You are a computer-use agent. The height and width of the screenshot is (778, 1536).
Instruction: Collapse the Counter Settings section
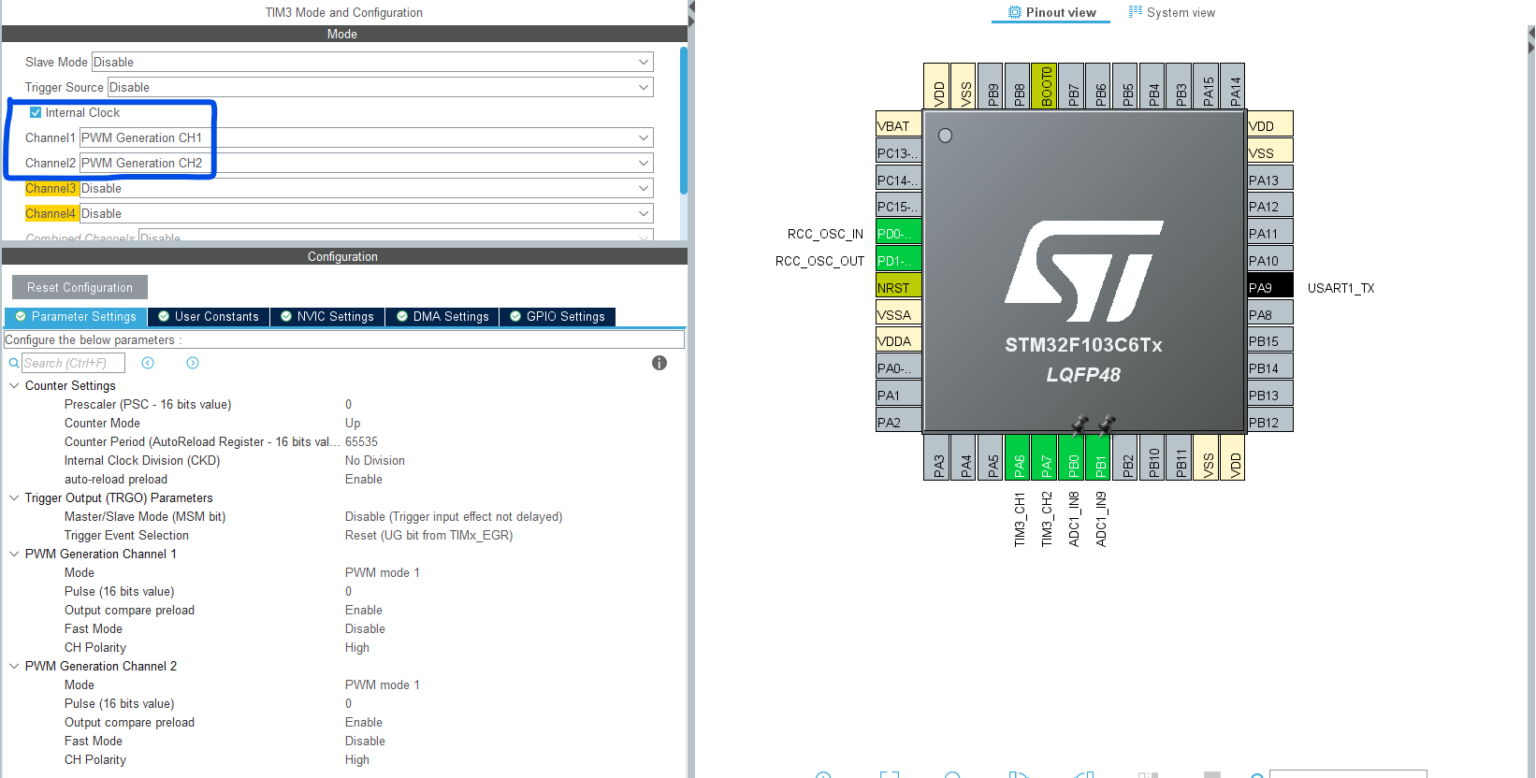coord(13,385)
